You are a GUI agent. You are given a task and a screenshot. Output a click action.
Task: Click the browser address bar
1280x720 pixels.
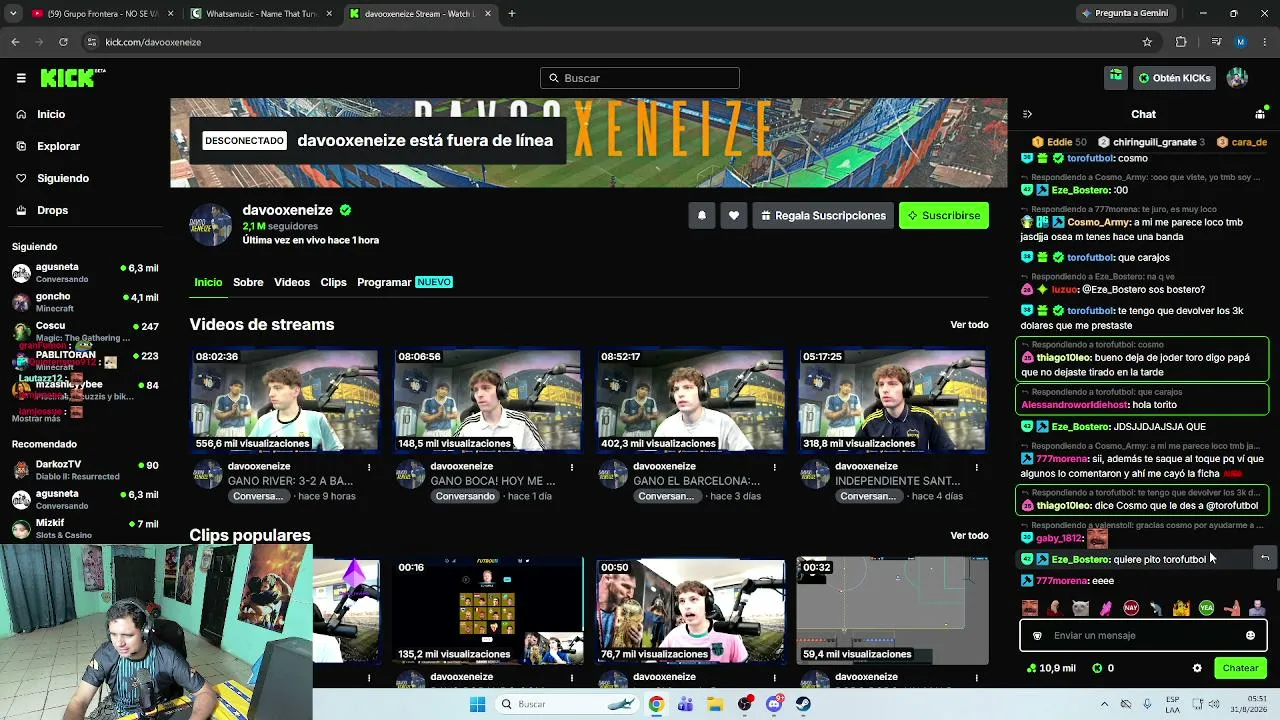620,42
